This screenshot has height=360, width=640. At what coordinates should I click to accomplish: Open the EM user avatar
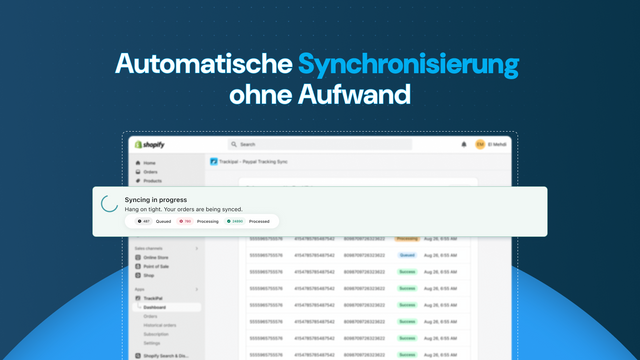pyautogui.click(x=480, y=144)
